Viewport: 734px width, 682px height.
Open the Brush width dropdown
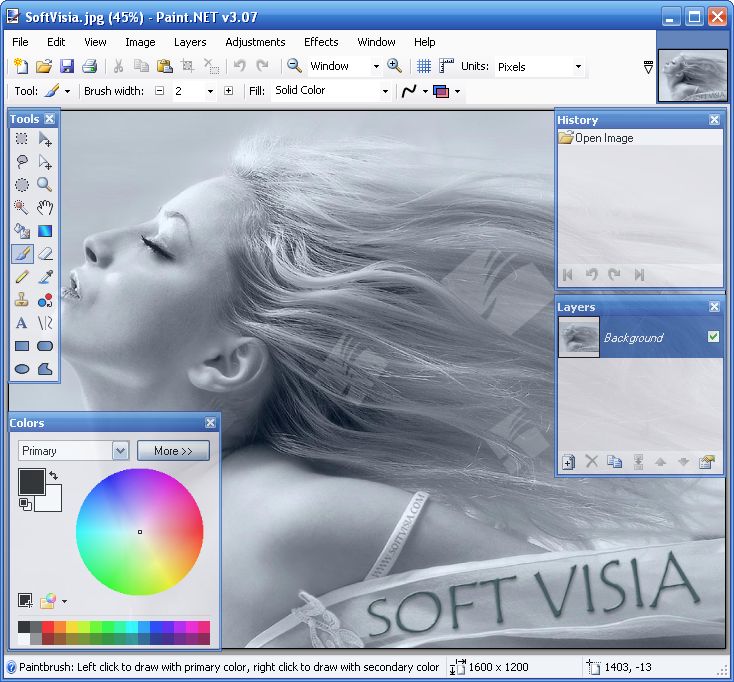(x=211, y=91)
